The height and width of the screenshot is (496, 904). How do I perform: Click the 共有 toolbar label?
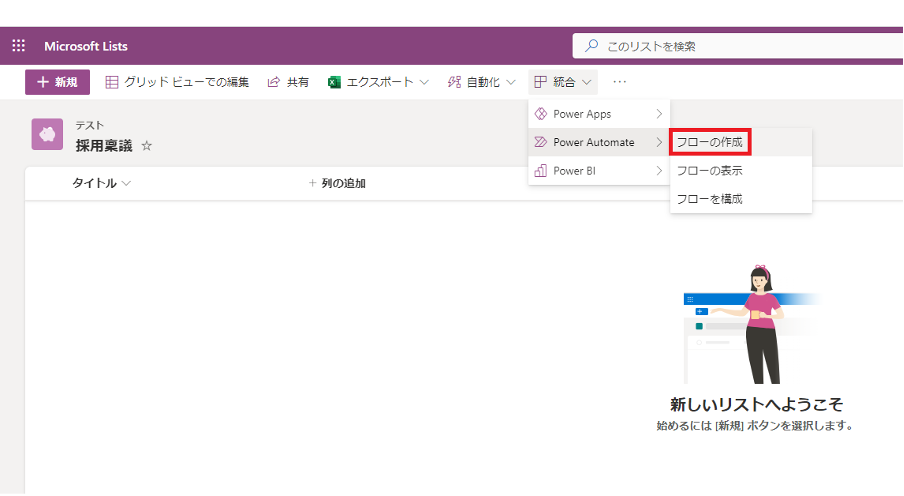[297, 82]
